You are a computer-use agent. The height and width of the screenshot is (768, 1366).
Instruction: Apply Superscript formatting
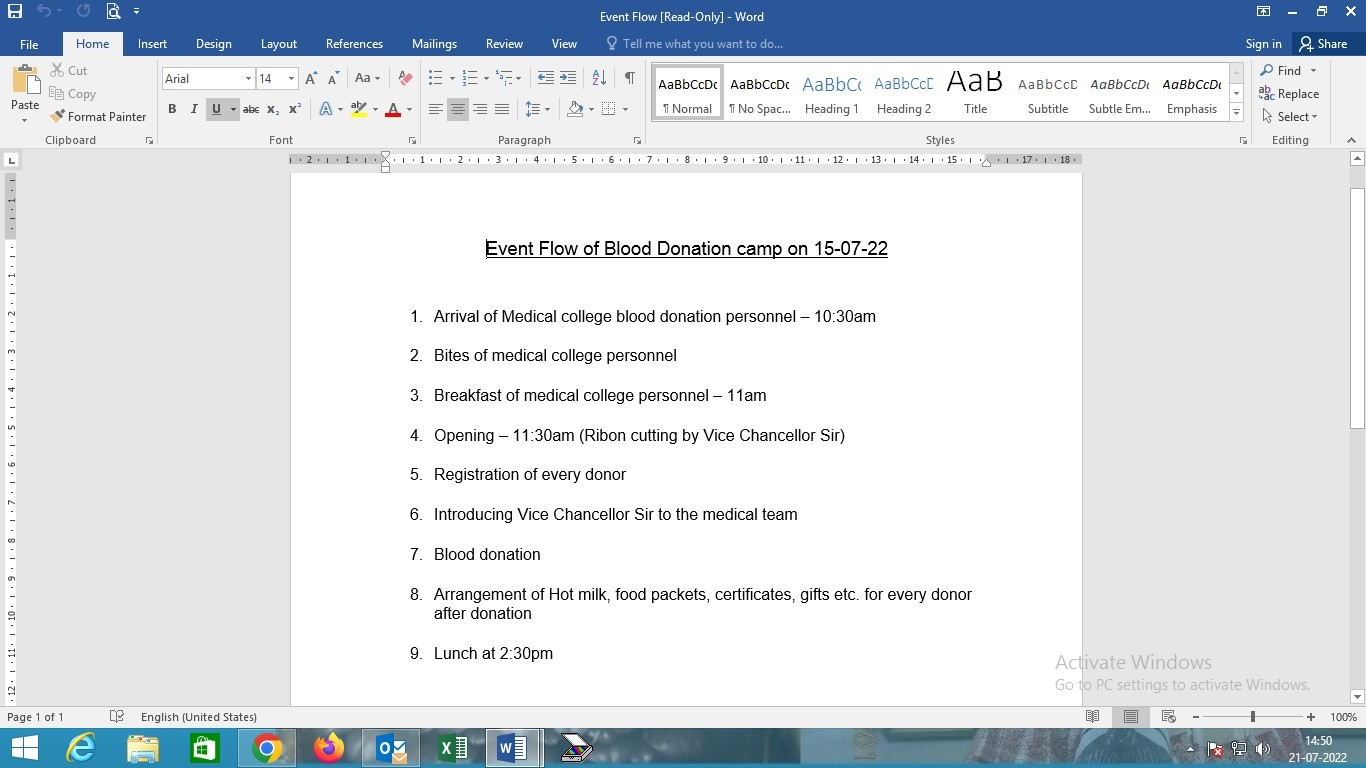point(295,109)
